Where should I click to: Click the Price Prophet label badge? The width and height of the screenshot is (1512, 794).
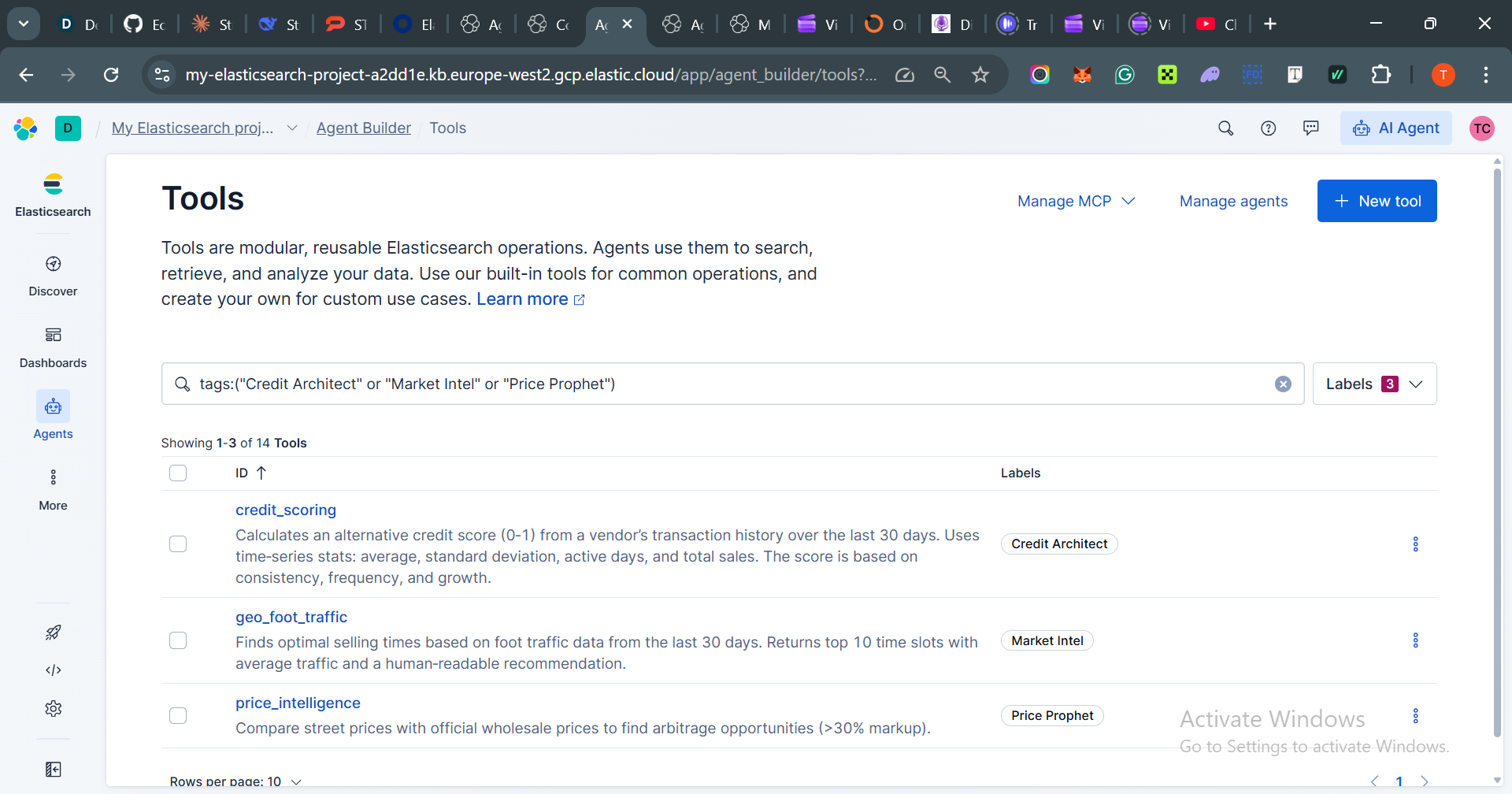click(x=1052, y=716)
